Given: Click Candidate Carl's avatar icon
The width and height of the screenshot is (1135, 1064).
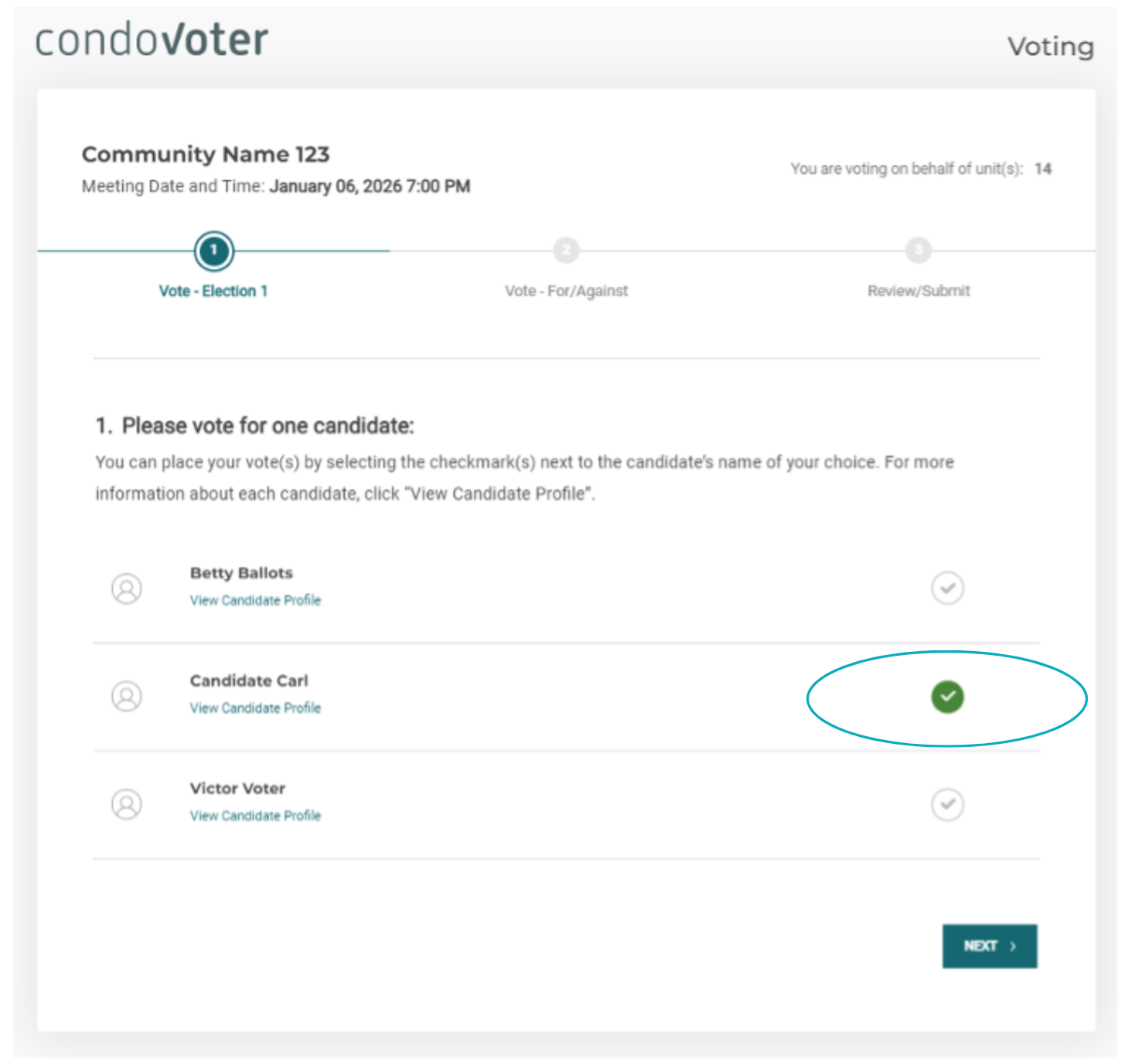Looking at the screenshot, I should click(x=127, y=696).
